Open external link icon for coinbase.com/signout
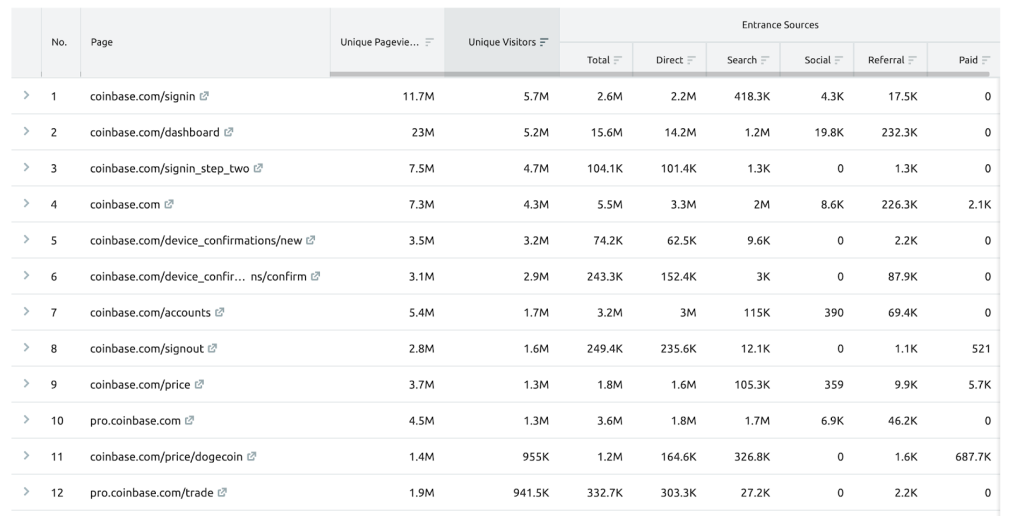 click(x=212, y=348)
